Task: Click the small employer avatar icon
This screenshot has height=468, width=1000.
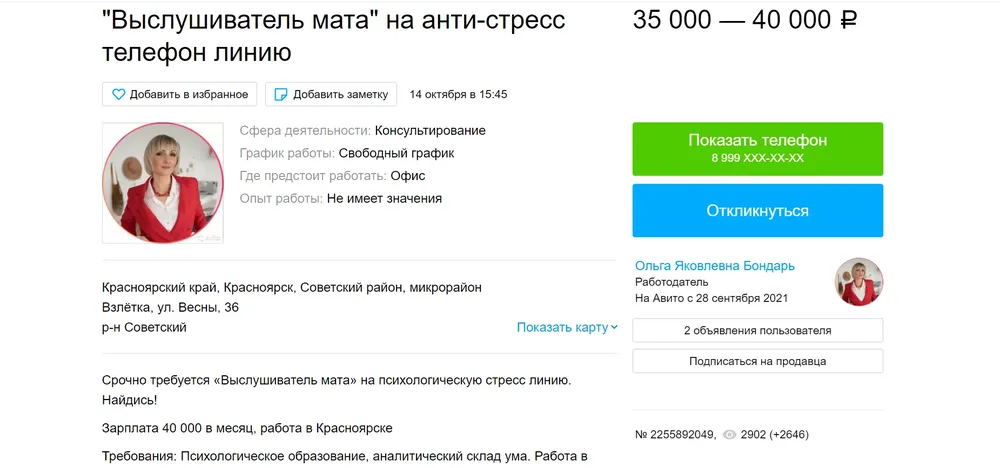Action: 858,281
